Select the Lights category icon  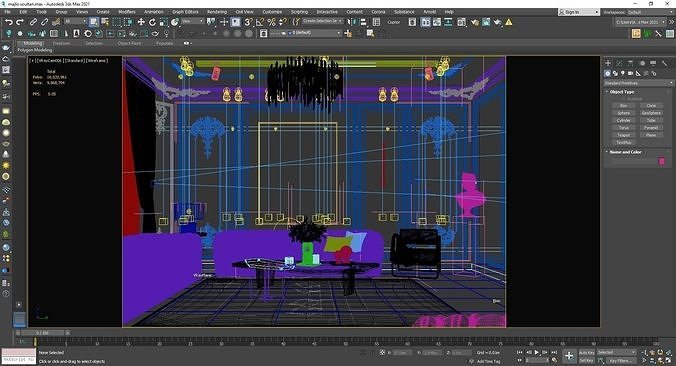pos(623,73)
